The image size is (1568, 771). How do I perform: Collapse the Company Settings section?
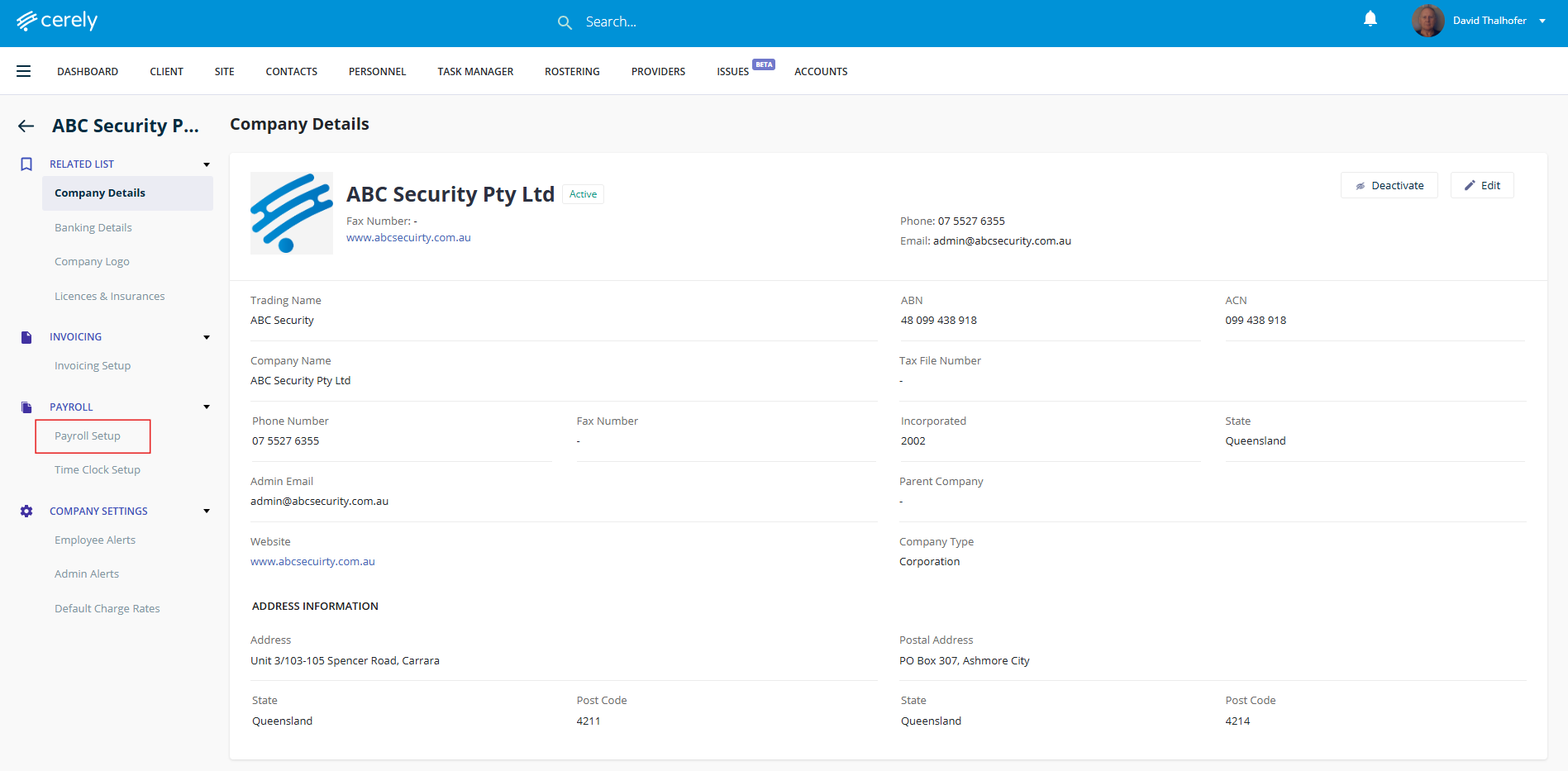pyautogui.click(x=207, y=512)
